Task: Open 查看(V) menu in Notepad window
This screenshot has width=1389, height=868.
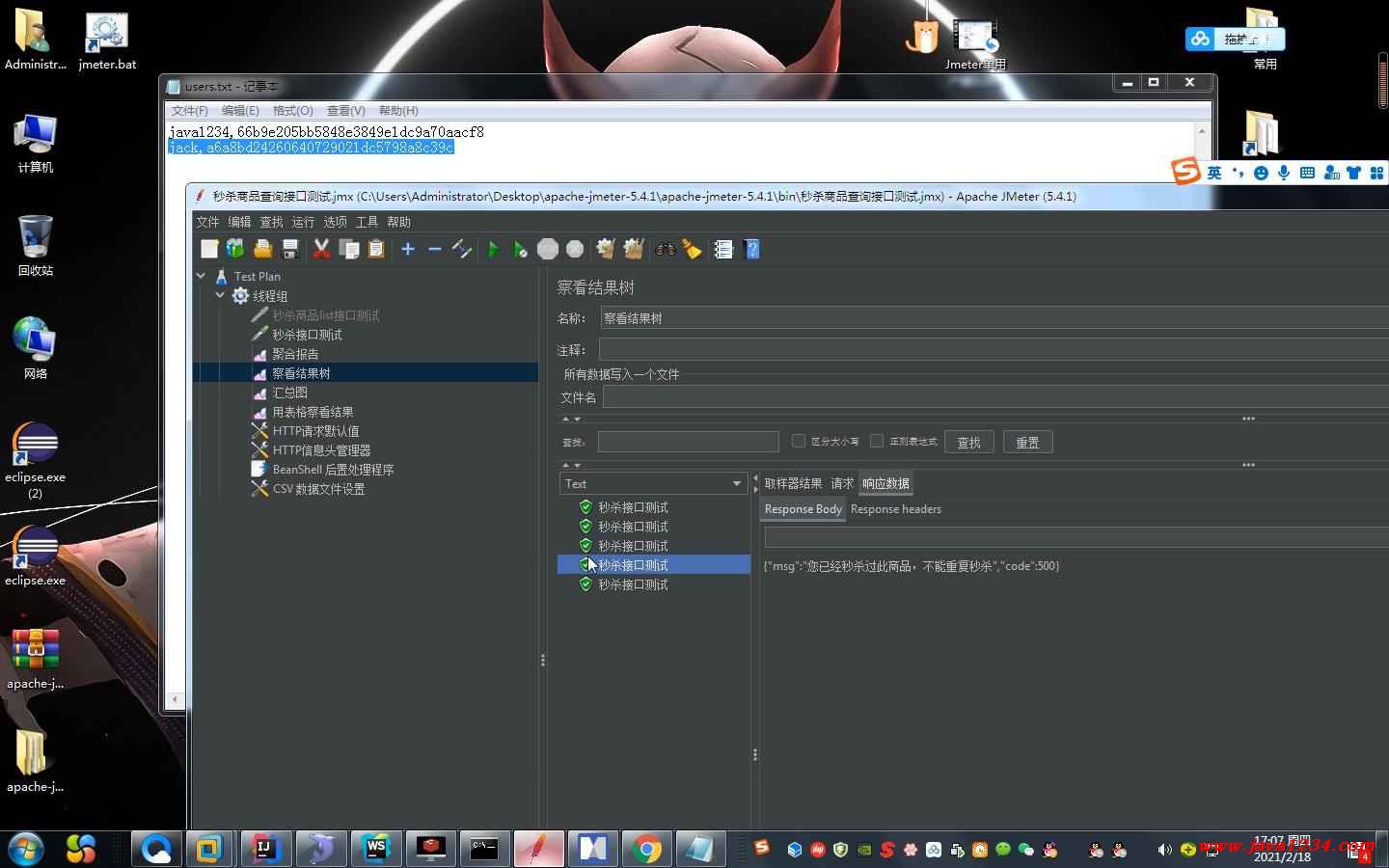Action: [x=345, y=111]
